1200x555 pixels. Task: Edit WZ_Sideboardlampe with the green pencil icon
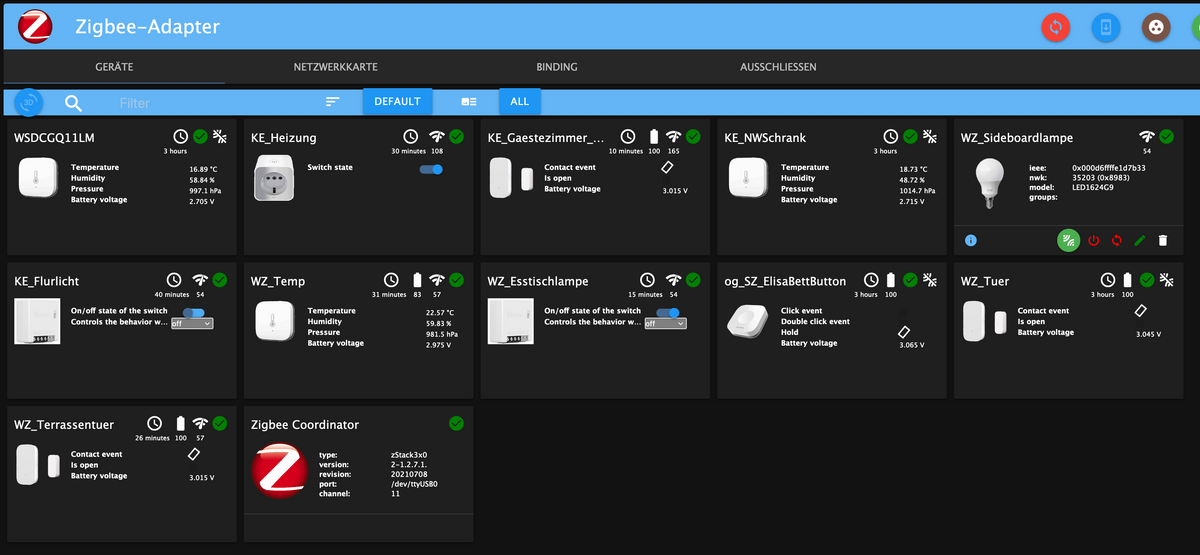(1139, 240)
